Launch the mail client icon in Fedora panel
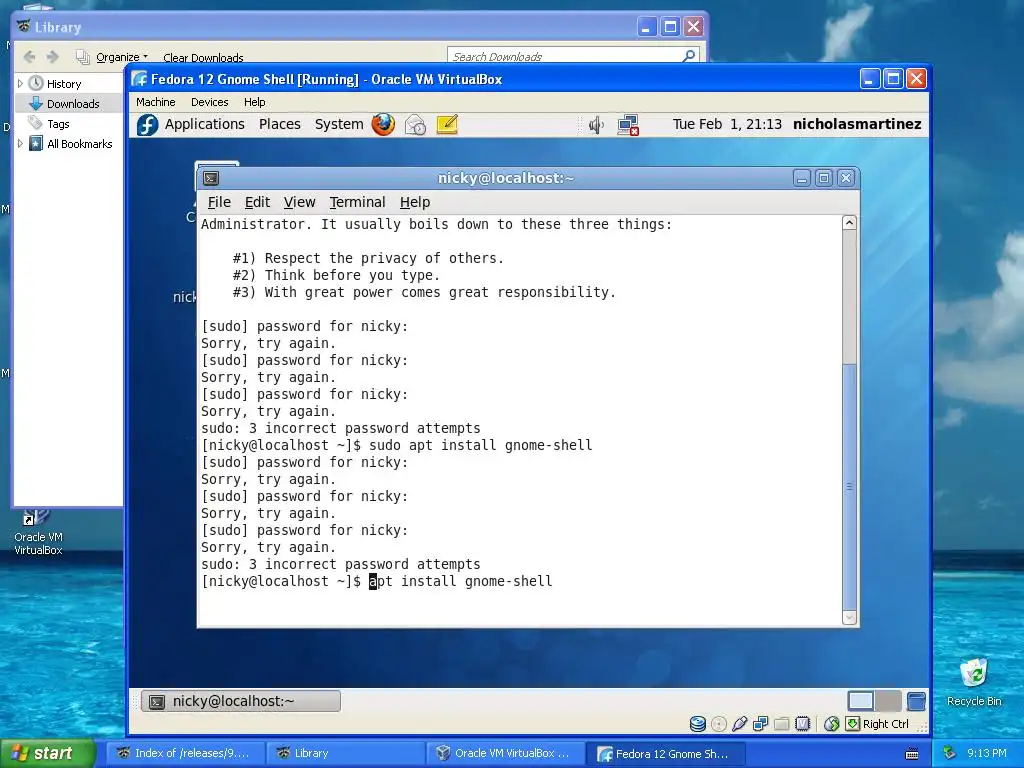1024x768 pixels. [x=415, y=124]
